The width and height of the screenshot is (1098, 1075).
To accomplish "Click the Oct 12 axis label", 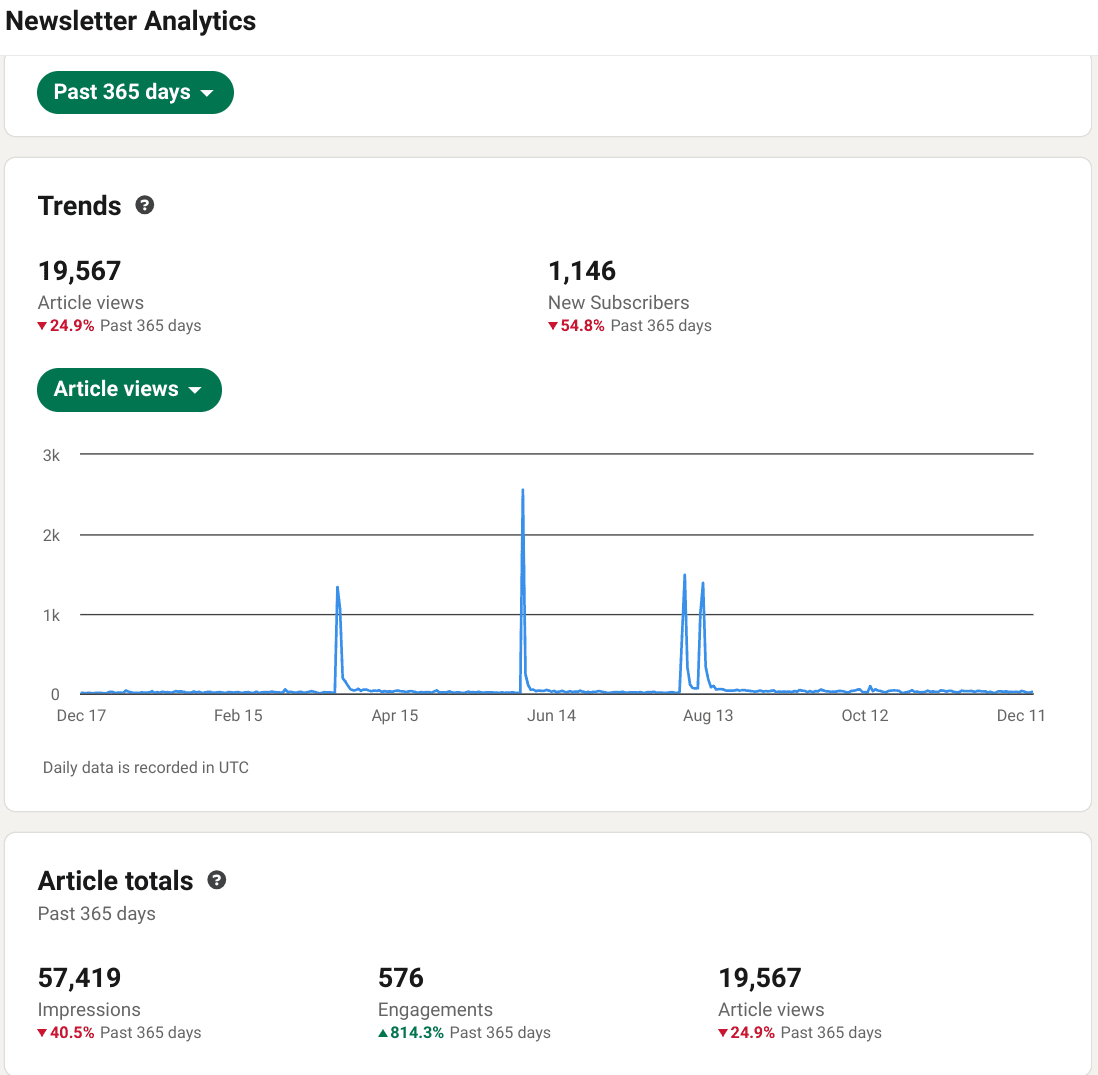I will click(865, 715).
